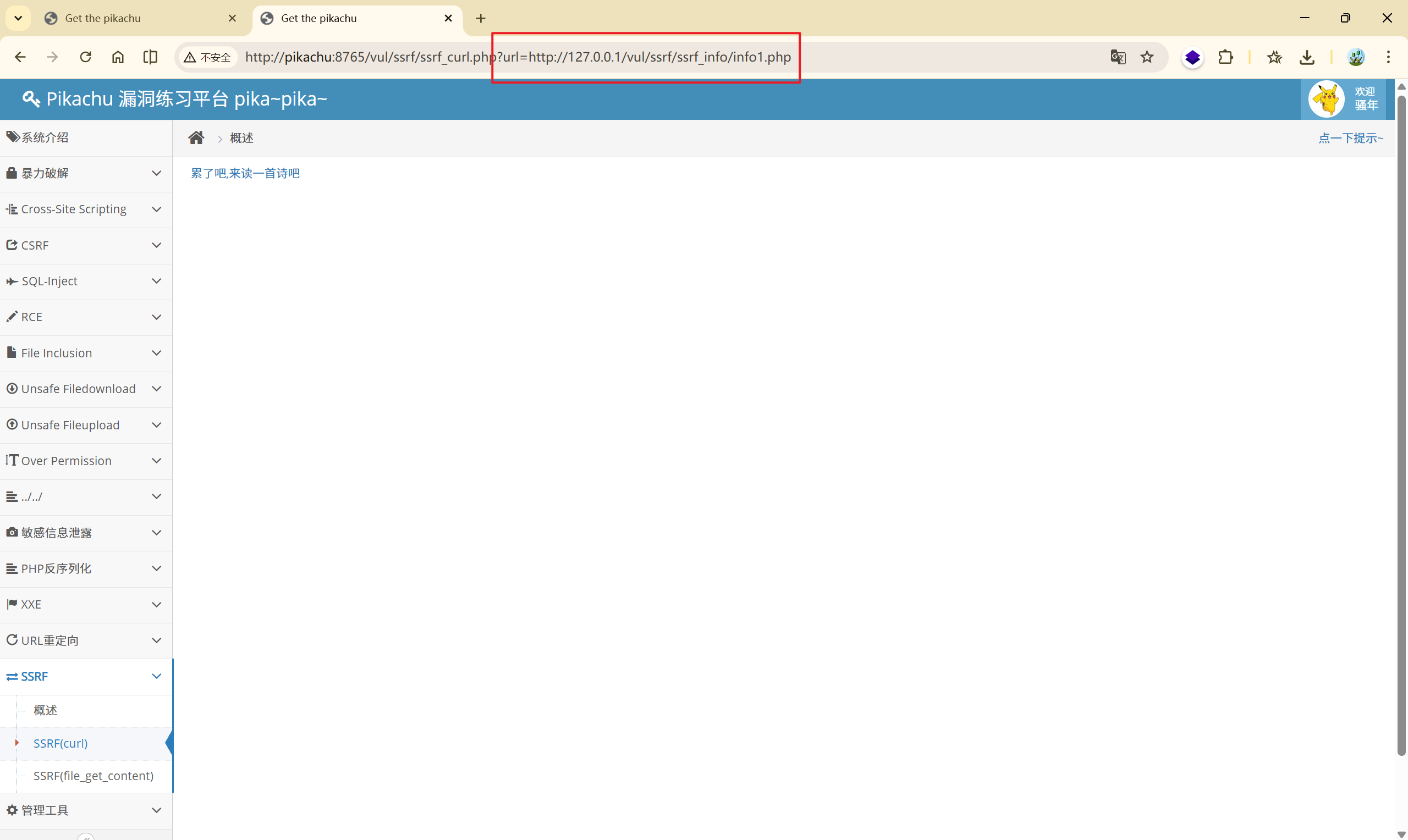Screen dimensions: 1408x840
Task: Bookmark this page with the star icon
Action: coord(1146,57)
